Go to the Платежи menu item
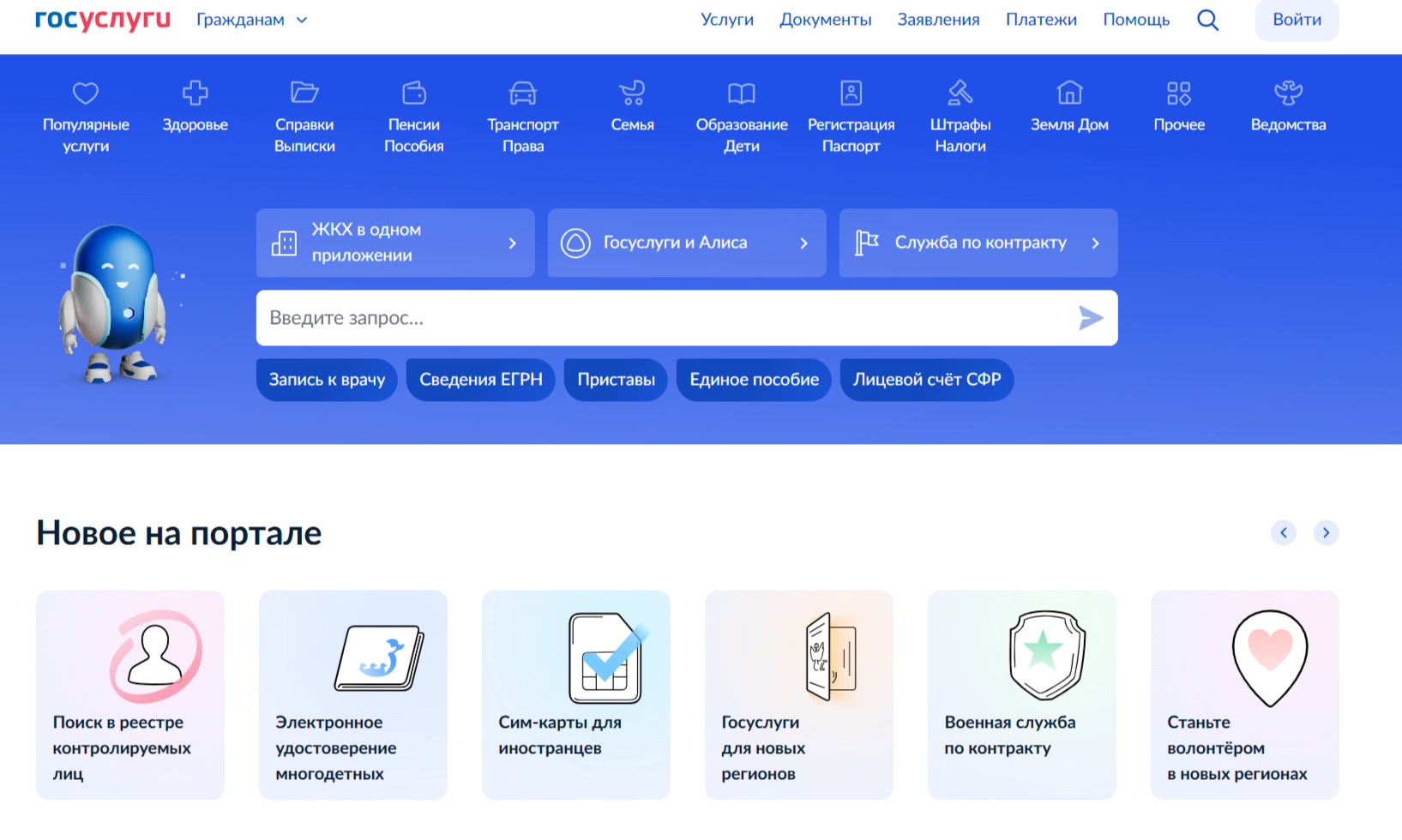The width and height of the screenshot is (1402, 840). (x=1041, y=20)
